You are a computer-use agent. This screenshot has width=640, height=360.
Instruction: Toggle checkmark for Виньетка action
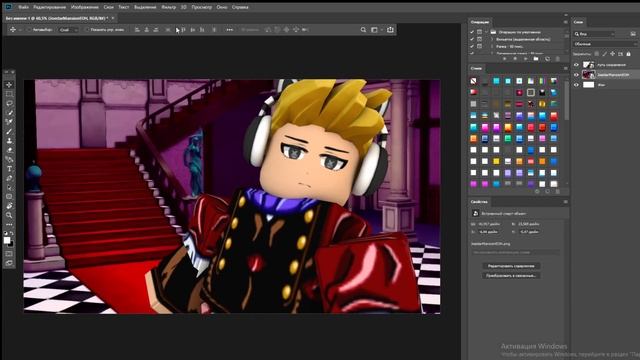point(472,39)
